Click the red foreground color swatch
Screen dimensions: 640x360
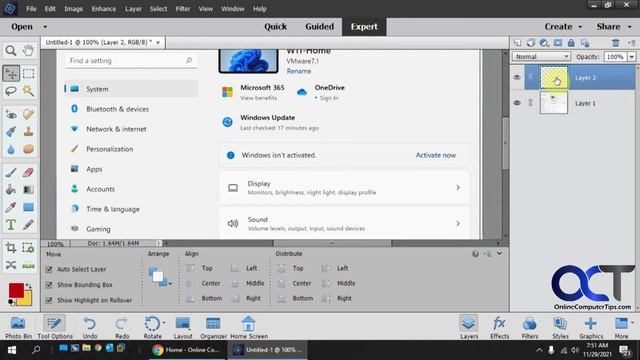click(16, 290)
